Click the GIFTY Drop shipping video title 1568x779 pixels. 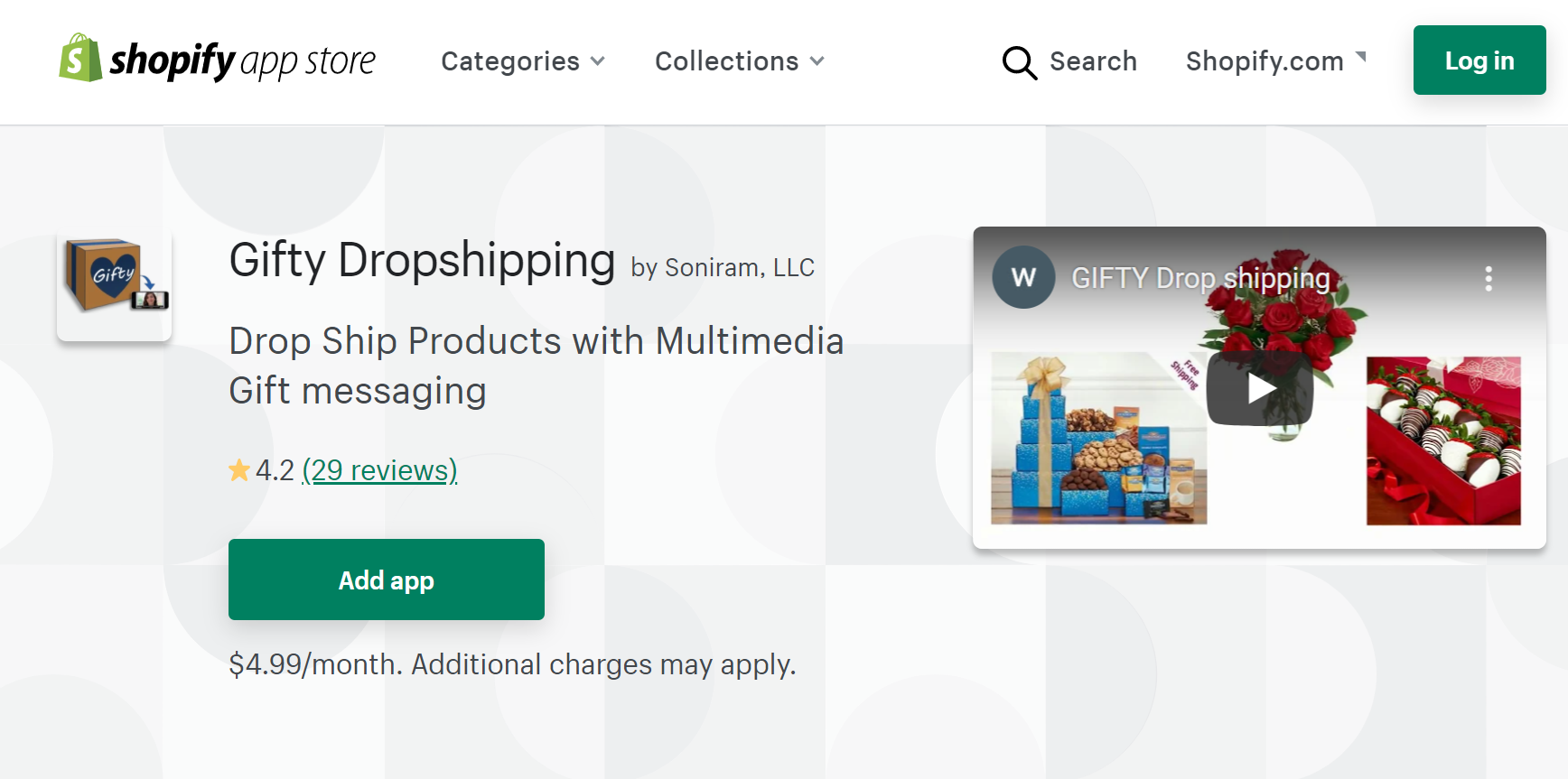tap(1200, 278)
